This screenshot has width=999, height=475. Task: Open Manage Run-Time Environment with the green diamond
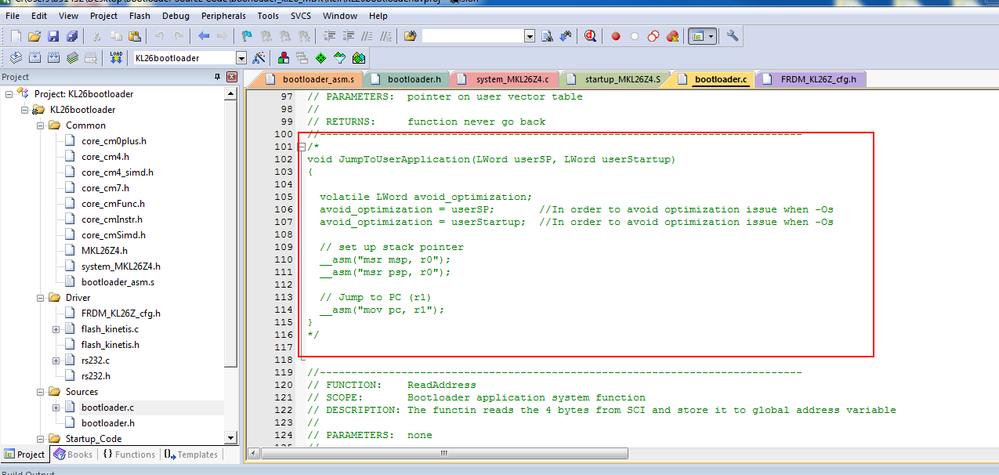coord(321,58)
